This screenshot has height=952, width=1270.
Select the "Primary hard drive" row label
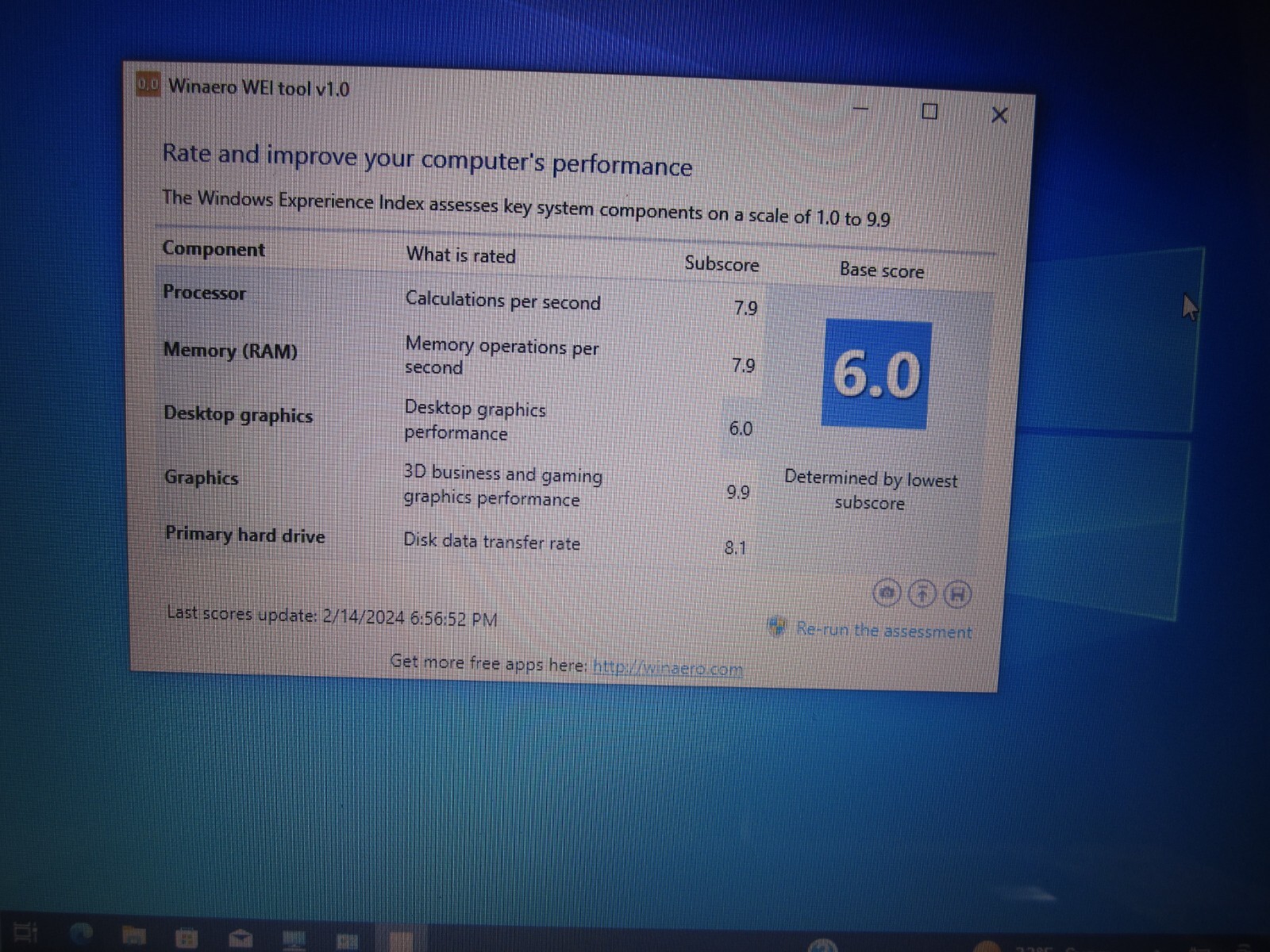pos(244,535)
